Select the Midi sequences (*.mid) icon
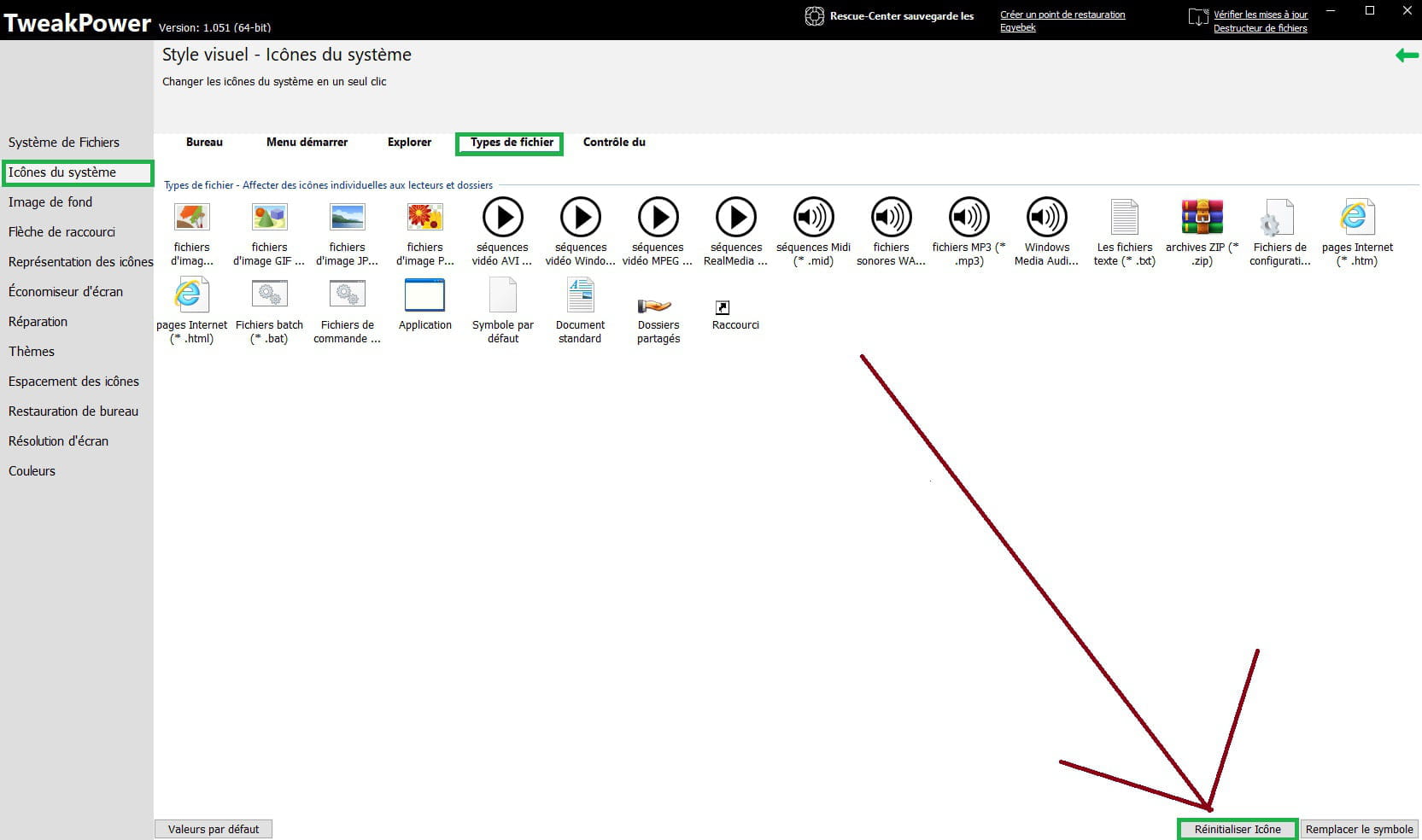The width and height of the screenshot is (1422, 840). (x=813, y=218)
